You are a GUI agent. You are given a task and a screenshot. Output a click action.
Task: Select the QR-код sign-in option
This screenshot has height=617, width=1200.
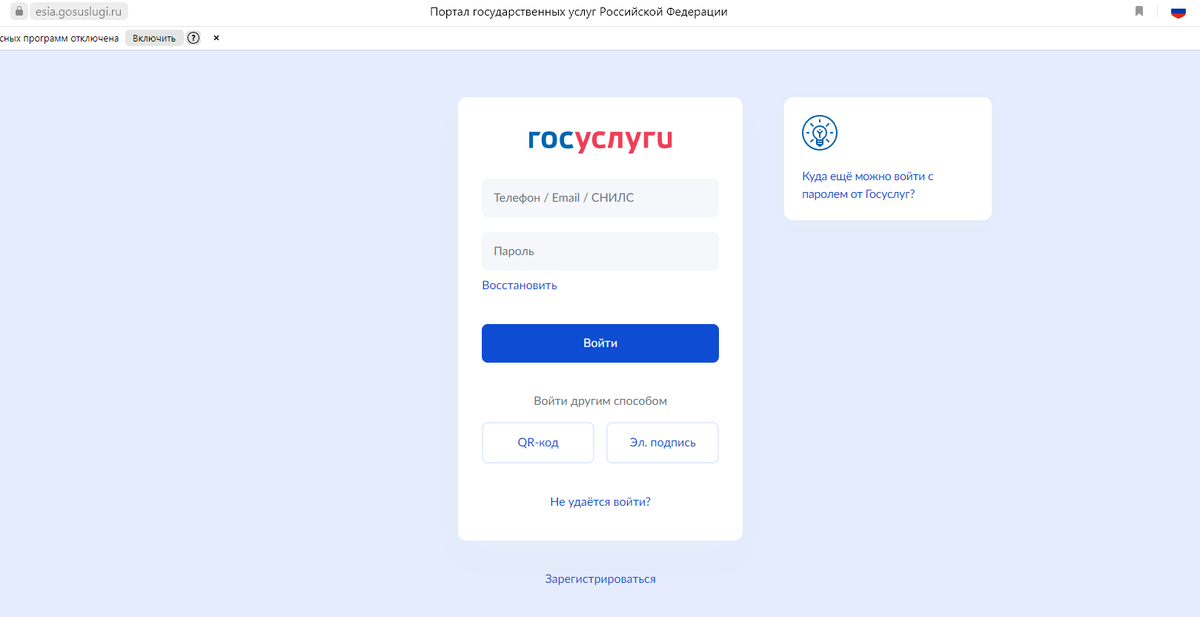(538, 442)
